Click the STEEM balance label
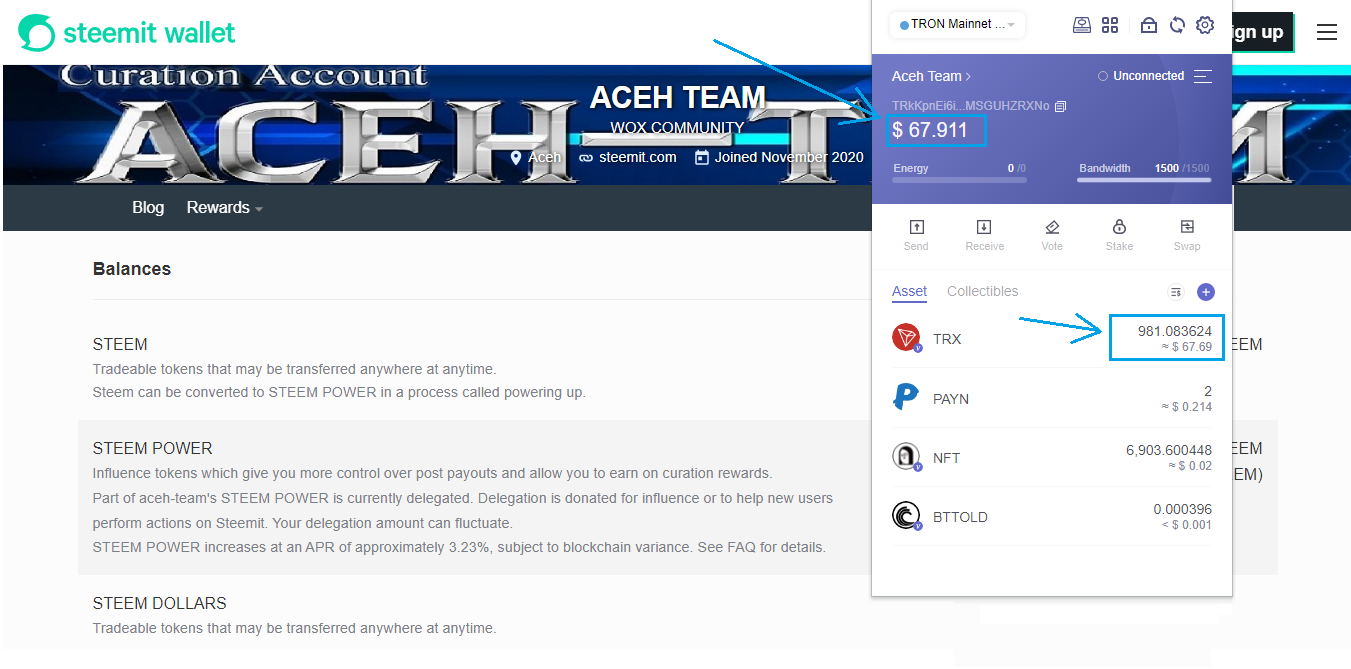The height and width of the screenshot is (669, 1351). [x=120, y=344]
